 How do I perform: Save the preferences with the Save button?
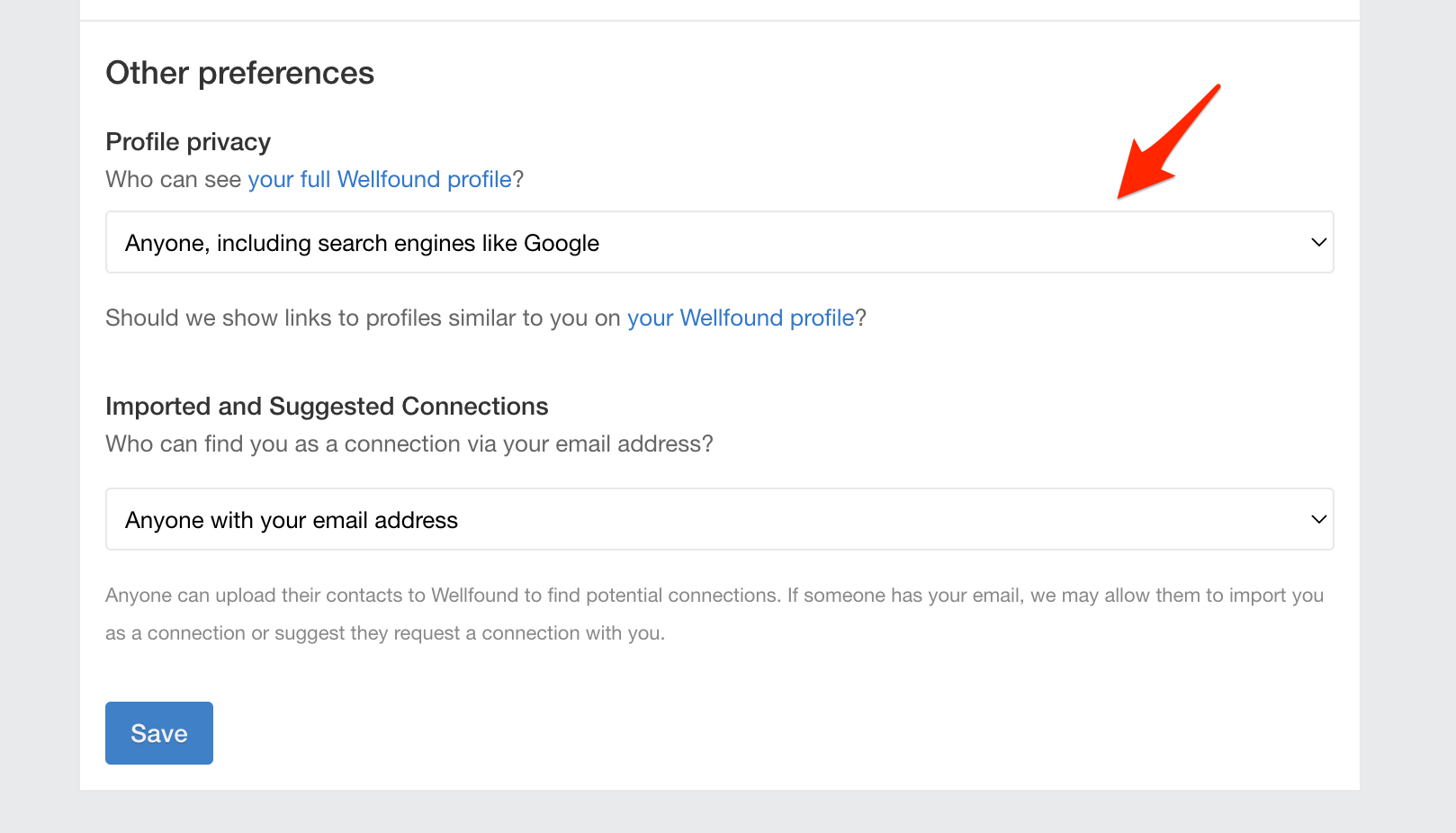(x=159, y=733)
